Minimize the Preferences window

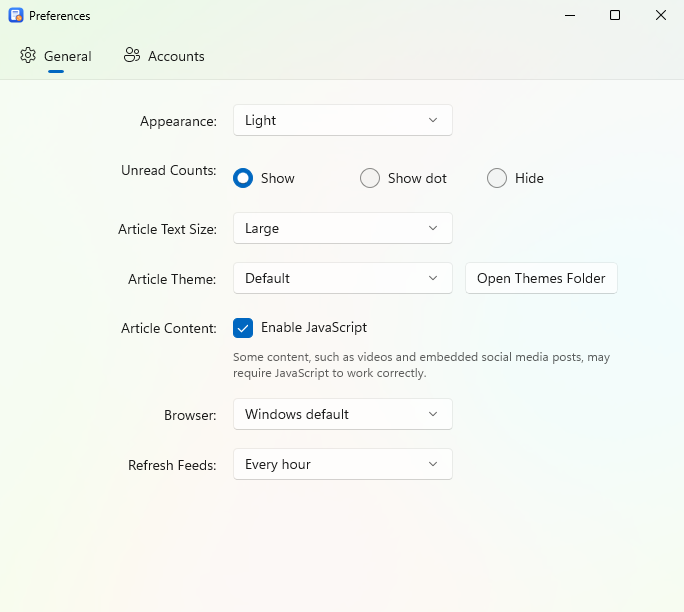570,15
